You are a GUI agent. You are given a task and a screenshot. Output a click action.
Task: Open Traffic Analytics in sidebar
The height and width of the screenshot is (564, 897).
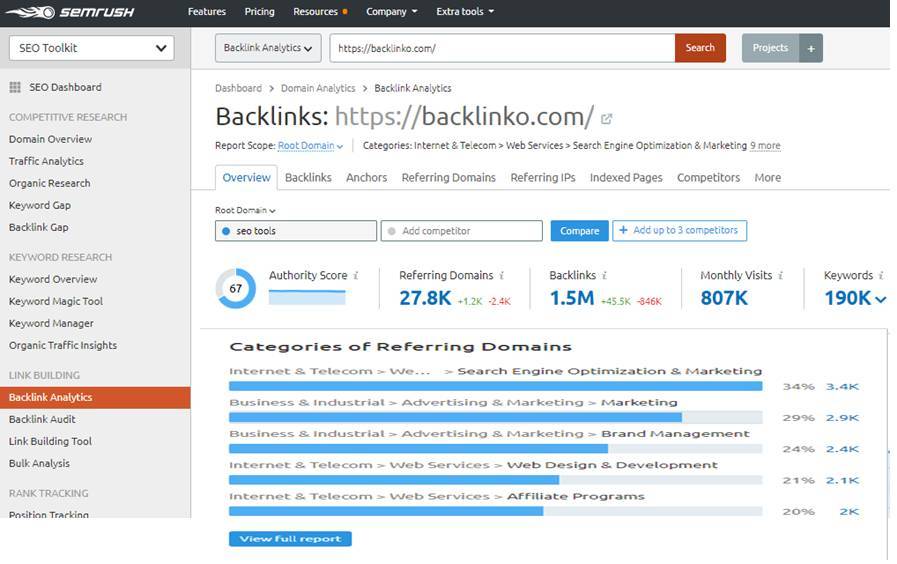pos(46,161)
